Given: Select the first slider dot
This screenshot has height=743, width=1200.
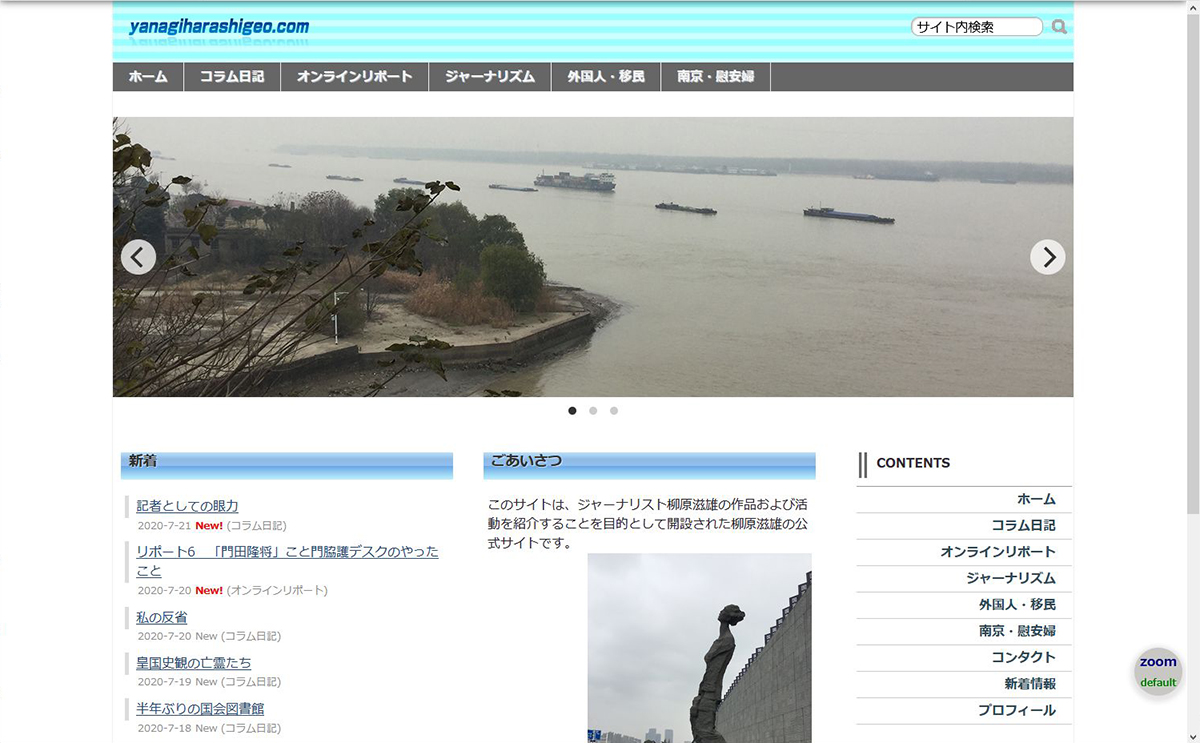Looking at the screenshot, I should (572, 410).
